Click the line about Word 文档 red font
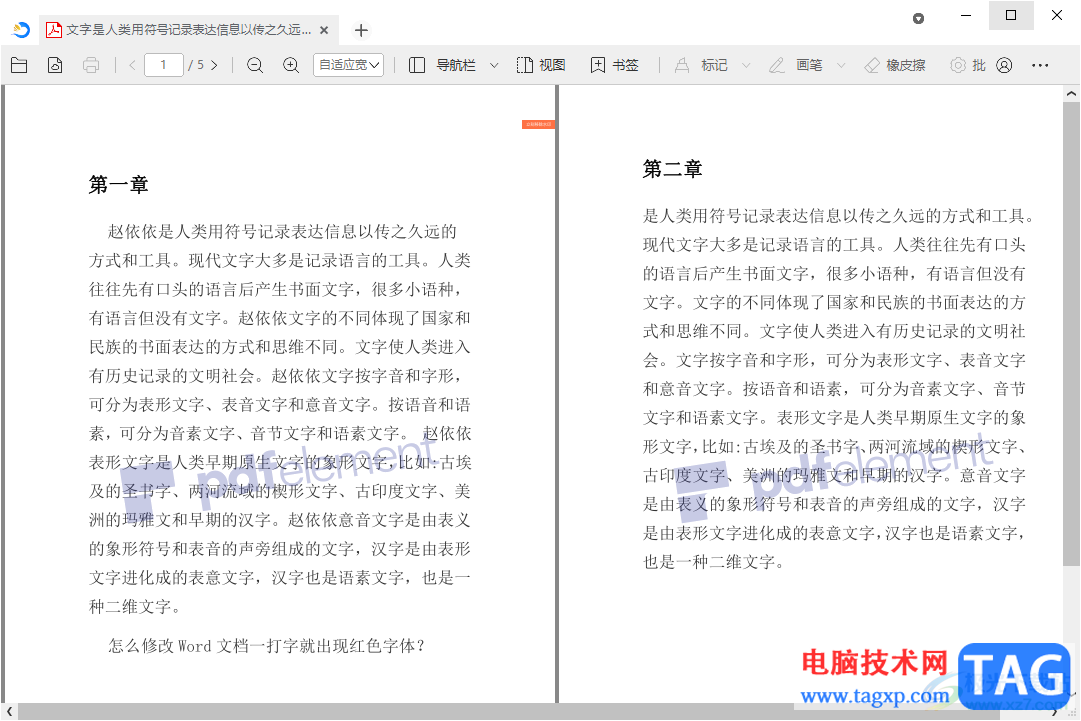The height and width of the screenshot is (721, 1081). coord(267,646)
